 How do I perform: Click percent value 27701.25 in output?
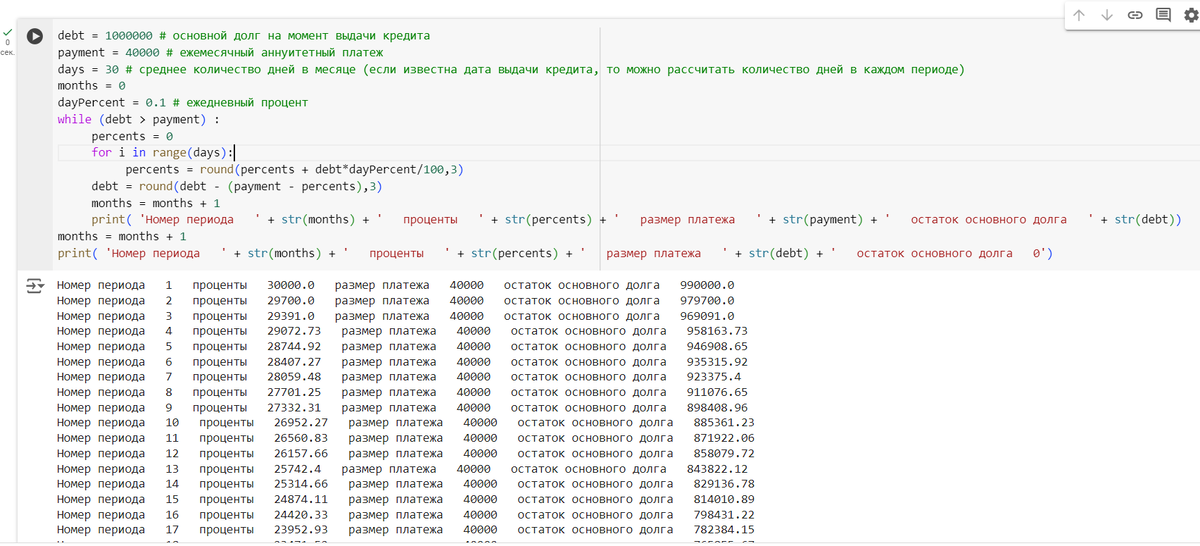295,392
